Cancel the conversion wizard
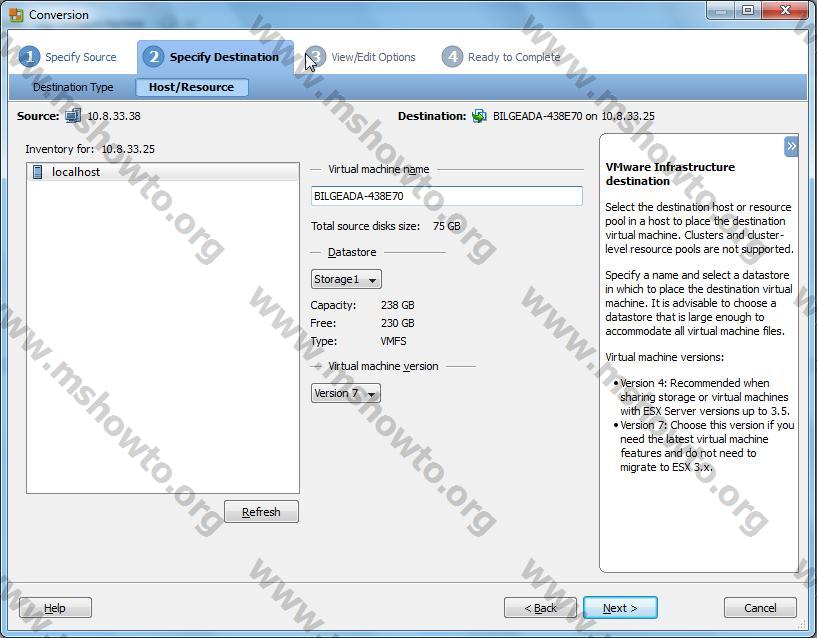This screenshot has width=817, height=638. click(760, 608)
